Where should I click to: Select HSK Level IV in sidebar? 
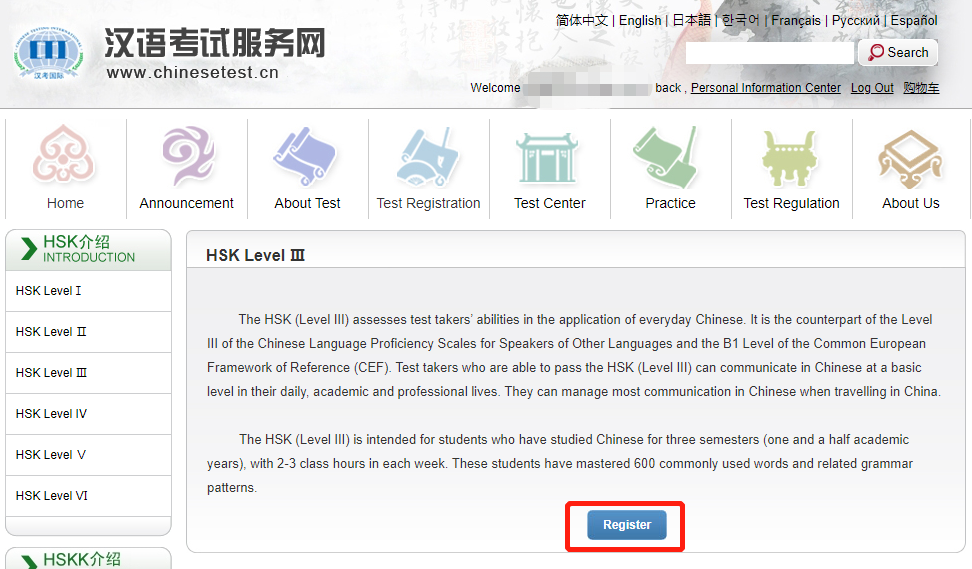click(x=52, y=414)
